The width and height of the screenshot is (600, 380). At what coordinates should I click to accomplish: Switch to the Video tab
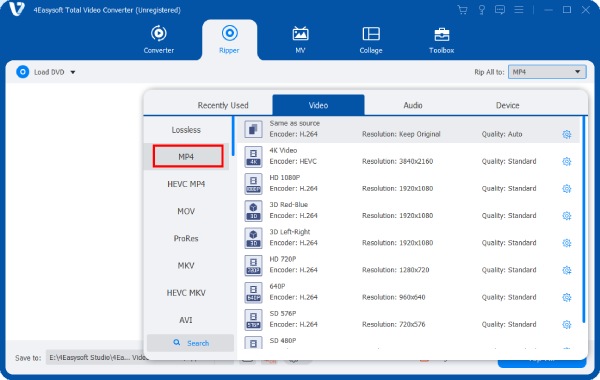coord(318,105)
